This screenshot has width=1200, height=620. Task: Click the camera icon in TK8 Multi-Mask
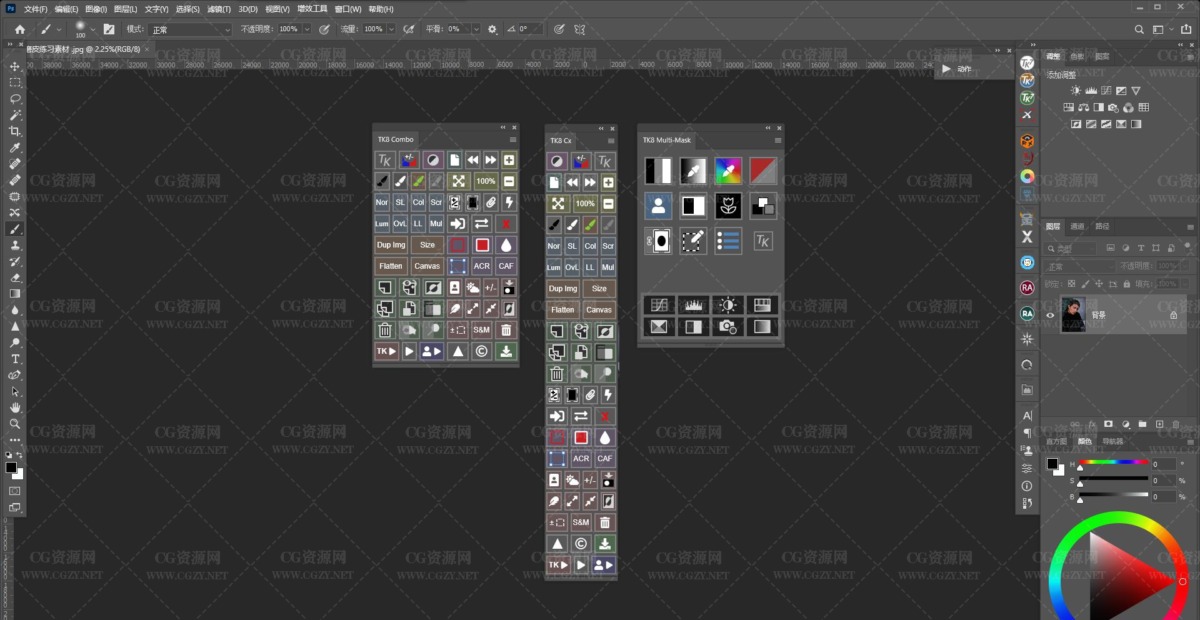point(728,326)
